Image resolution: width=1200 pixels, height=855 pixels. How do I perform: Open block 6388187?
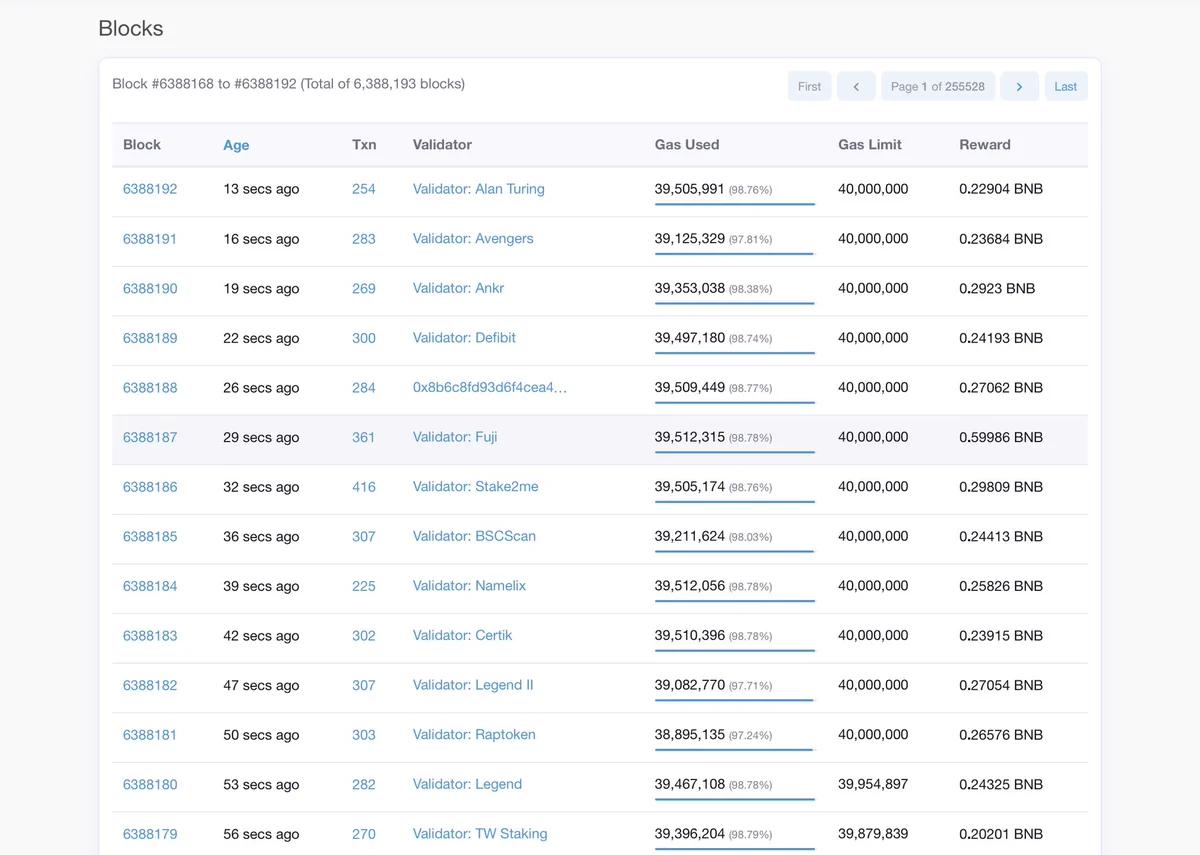point(150,437)
